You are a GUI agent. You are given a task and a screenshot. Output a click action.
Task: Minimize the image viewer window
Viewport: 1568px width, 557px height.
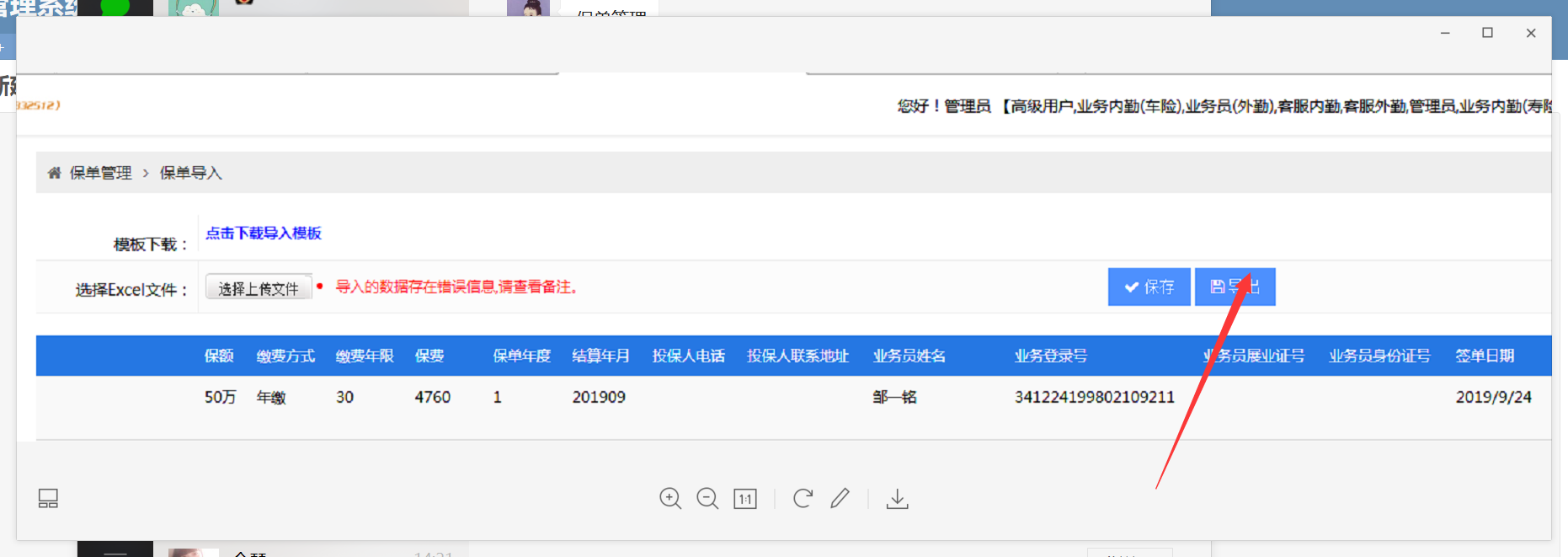1445,33
